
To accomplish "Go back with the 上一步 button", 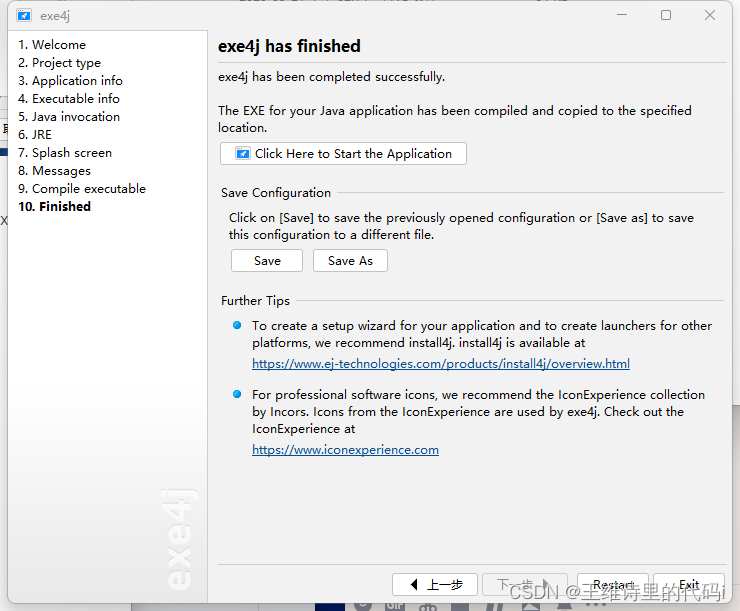I will 435,585.
